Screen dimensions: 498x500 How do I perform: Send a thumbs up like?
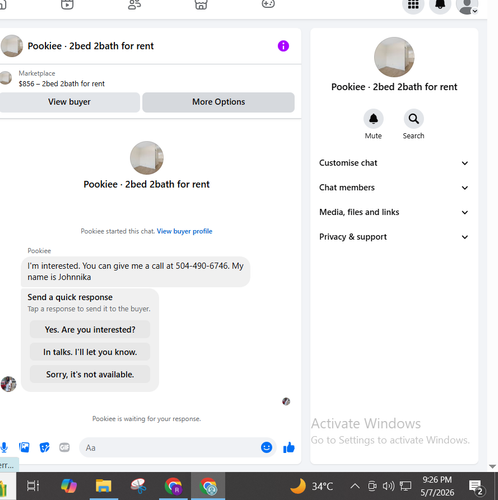click(289, 447)
